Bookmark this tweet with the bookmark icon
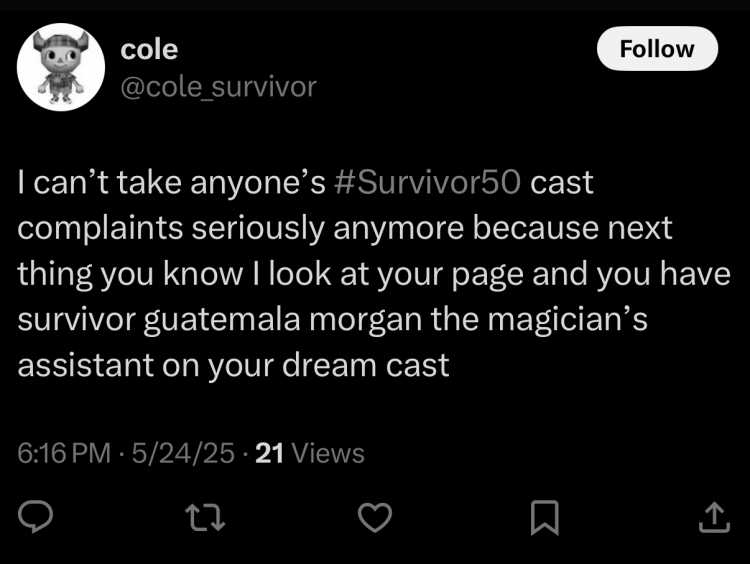This screenshot has width=750, height=564. (545, 517)
